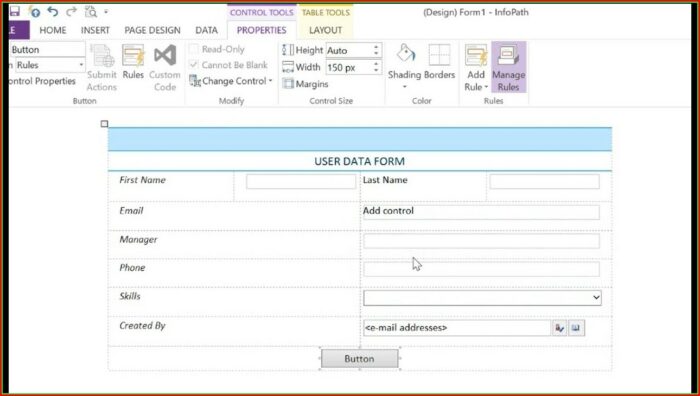Click the form's Button control
Image resolution: width=700 pixels, height=396 pixels.
pos(359,359)
